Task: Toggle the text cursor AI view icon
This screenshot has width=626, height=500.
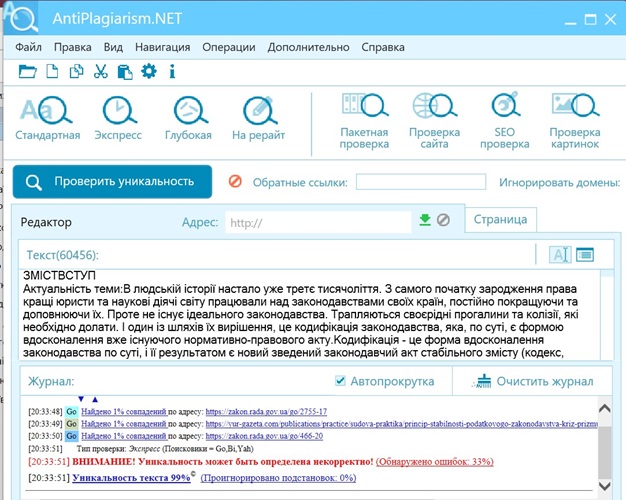Action: tap(561, 254)
